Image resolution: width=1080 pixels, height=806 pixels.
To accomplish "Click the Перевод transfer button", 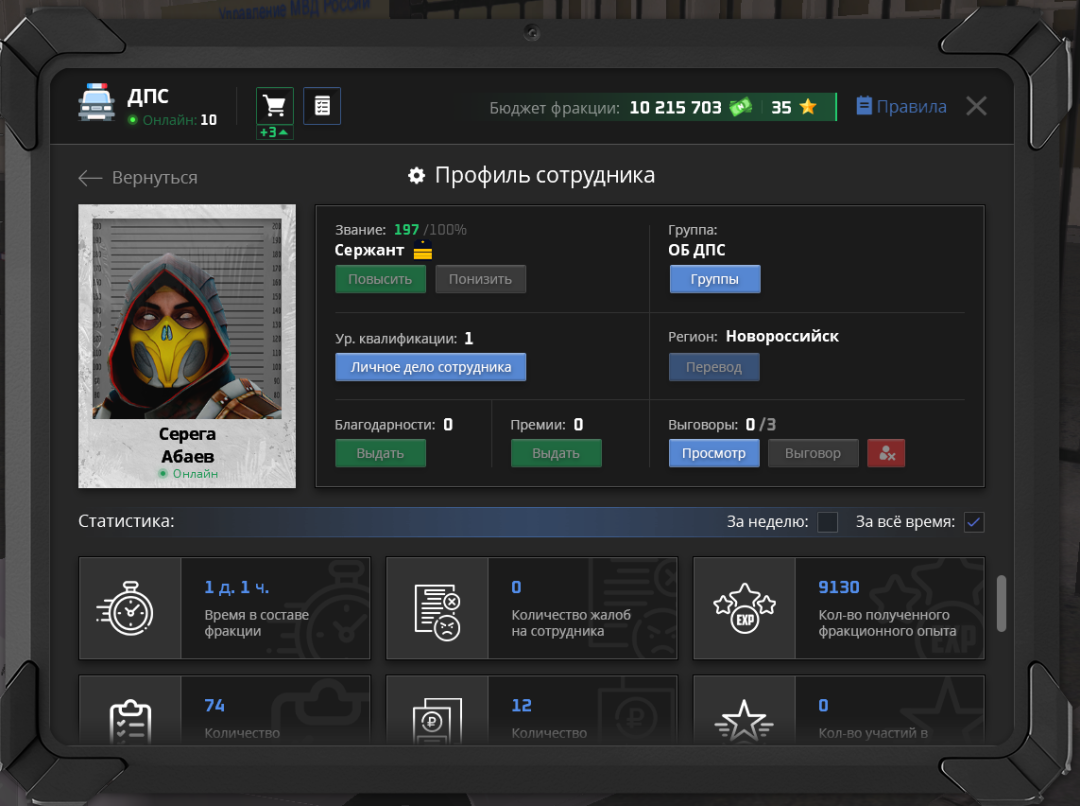I will coord(714,367).
